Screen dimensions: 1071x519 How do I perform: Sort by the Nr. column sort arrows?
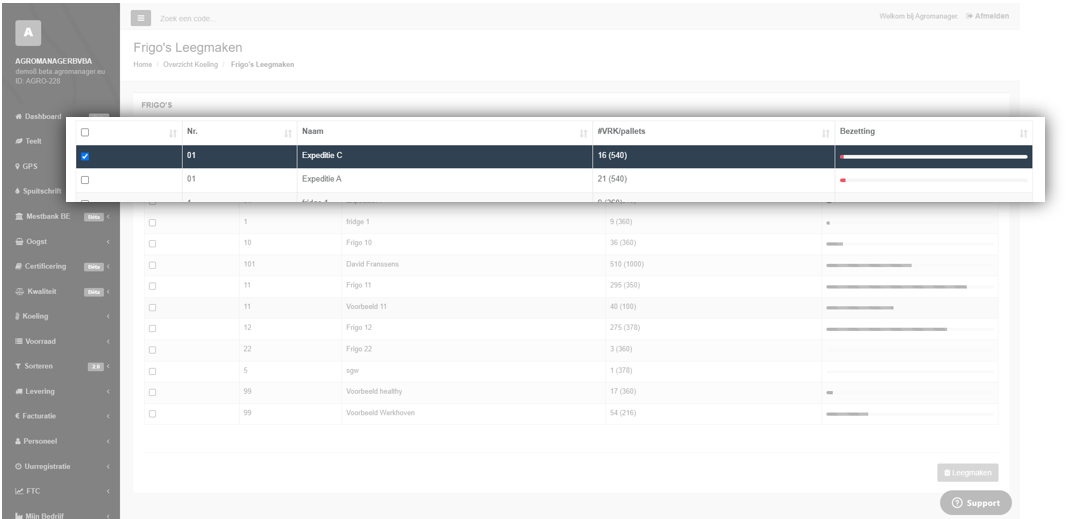click(288, 134)
